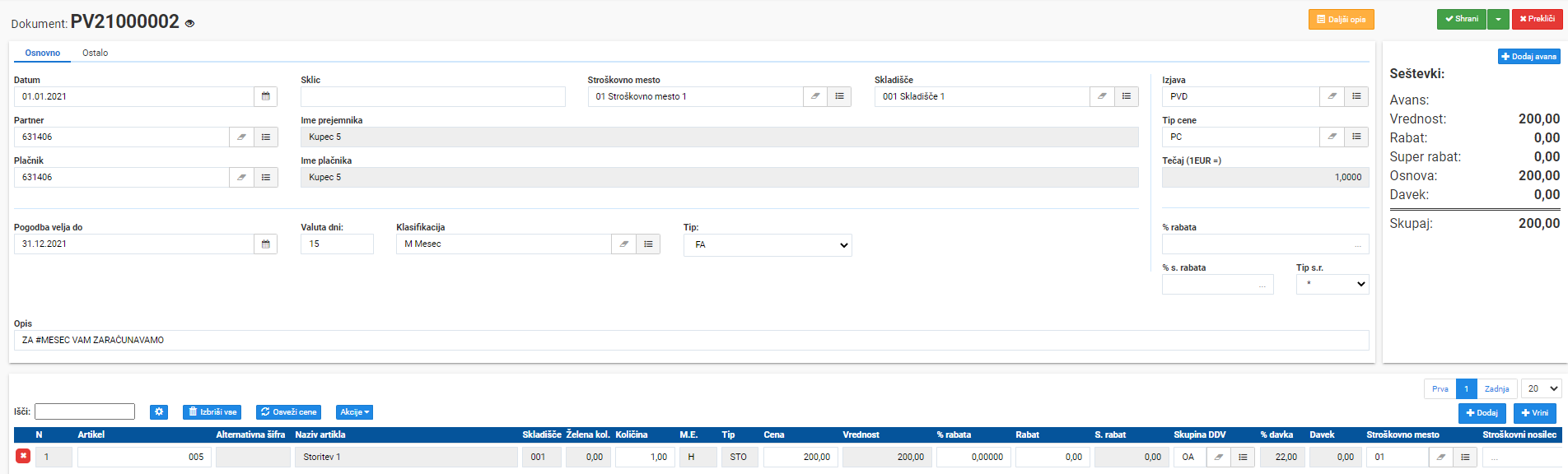The image size is (1568, 474).
Task: Open the Daljši opis button
Action: [x=1342, y=19]
